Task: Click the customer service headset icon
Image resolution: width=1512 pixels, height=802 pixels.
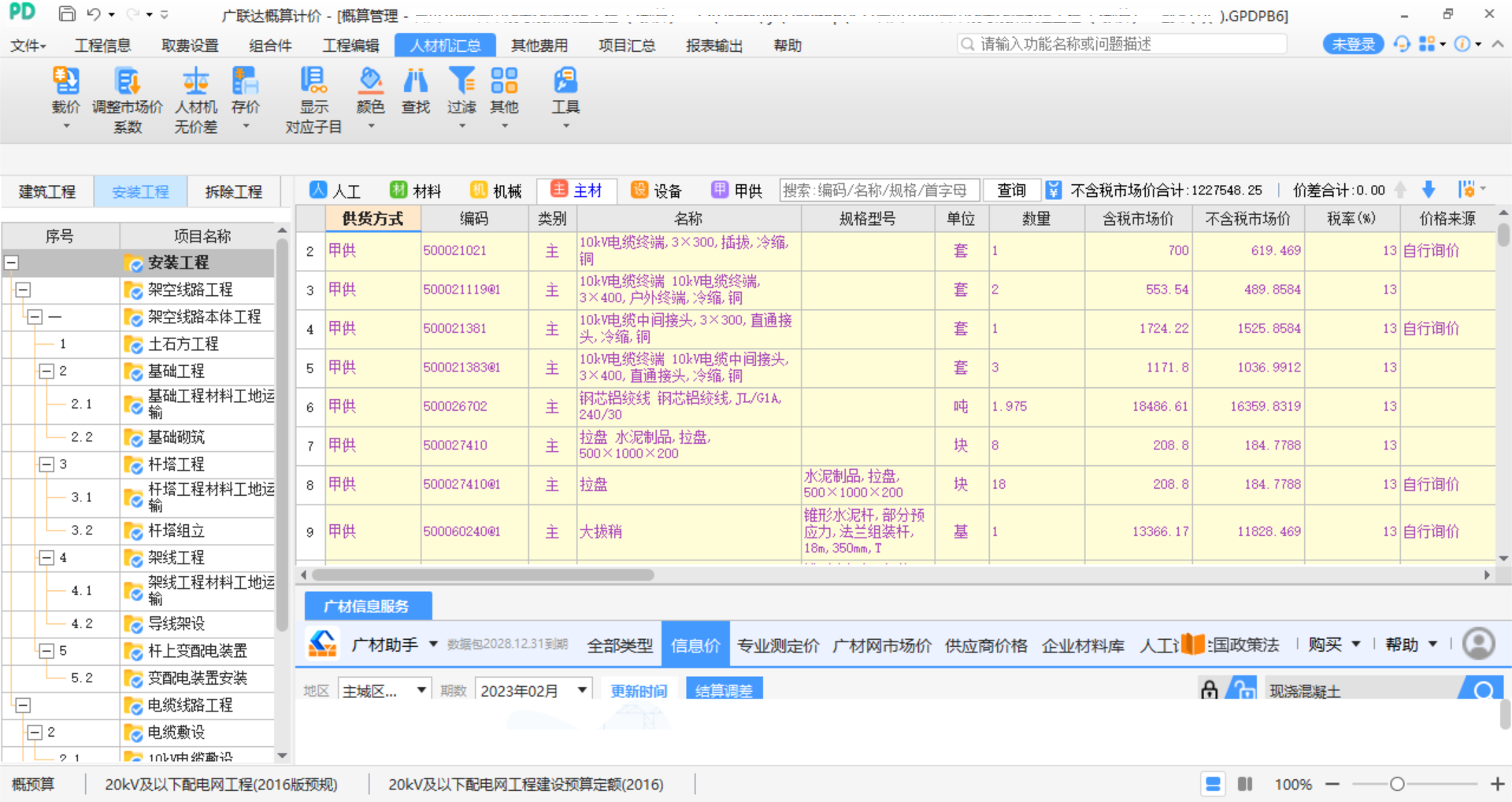Action: click(x=1402, y=44)
